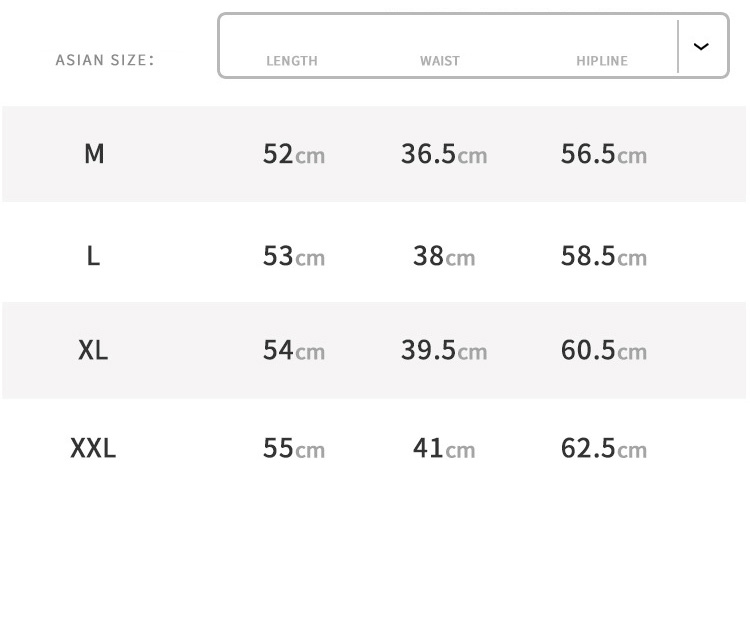
Task: Click the 54cm length value
Action: point(294,350)
